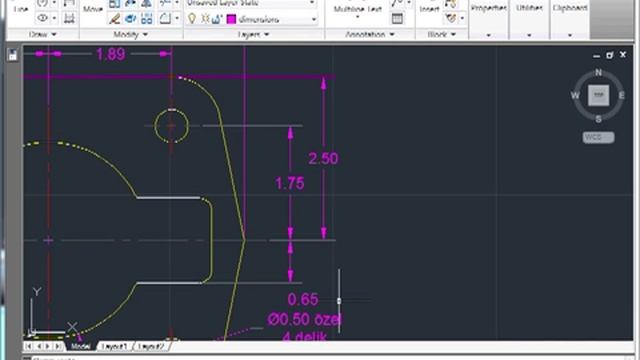Open the Ellipse tool flyout arrow
This screenshot has height=360, width=640.
click(54, 18)
